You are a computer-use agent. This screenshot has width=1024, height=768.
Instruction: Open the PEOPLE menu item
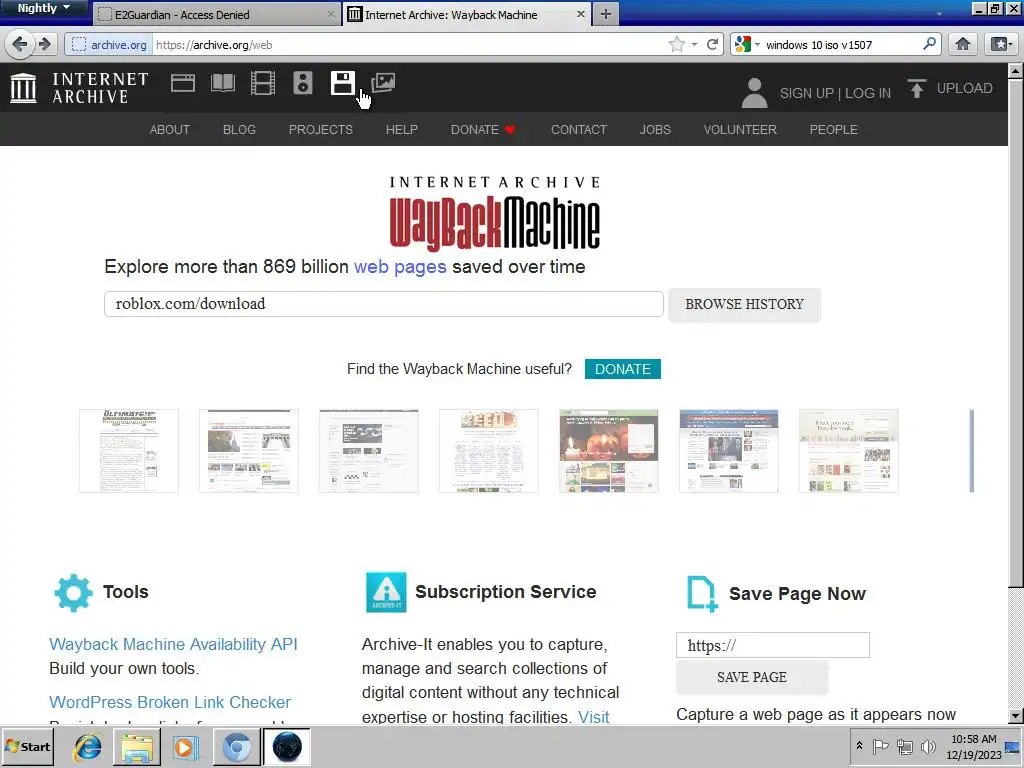[833, 129]
